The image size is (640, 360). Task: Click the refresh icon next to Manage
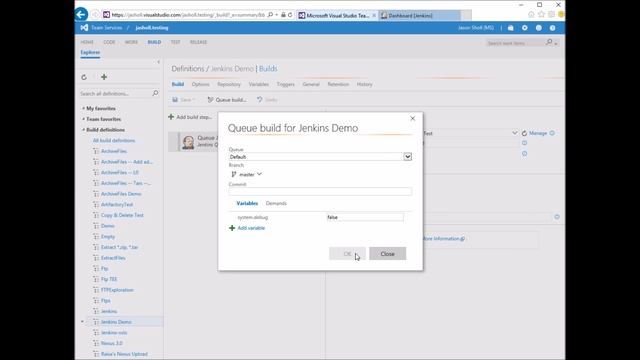pos(524,133)
